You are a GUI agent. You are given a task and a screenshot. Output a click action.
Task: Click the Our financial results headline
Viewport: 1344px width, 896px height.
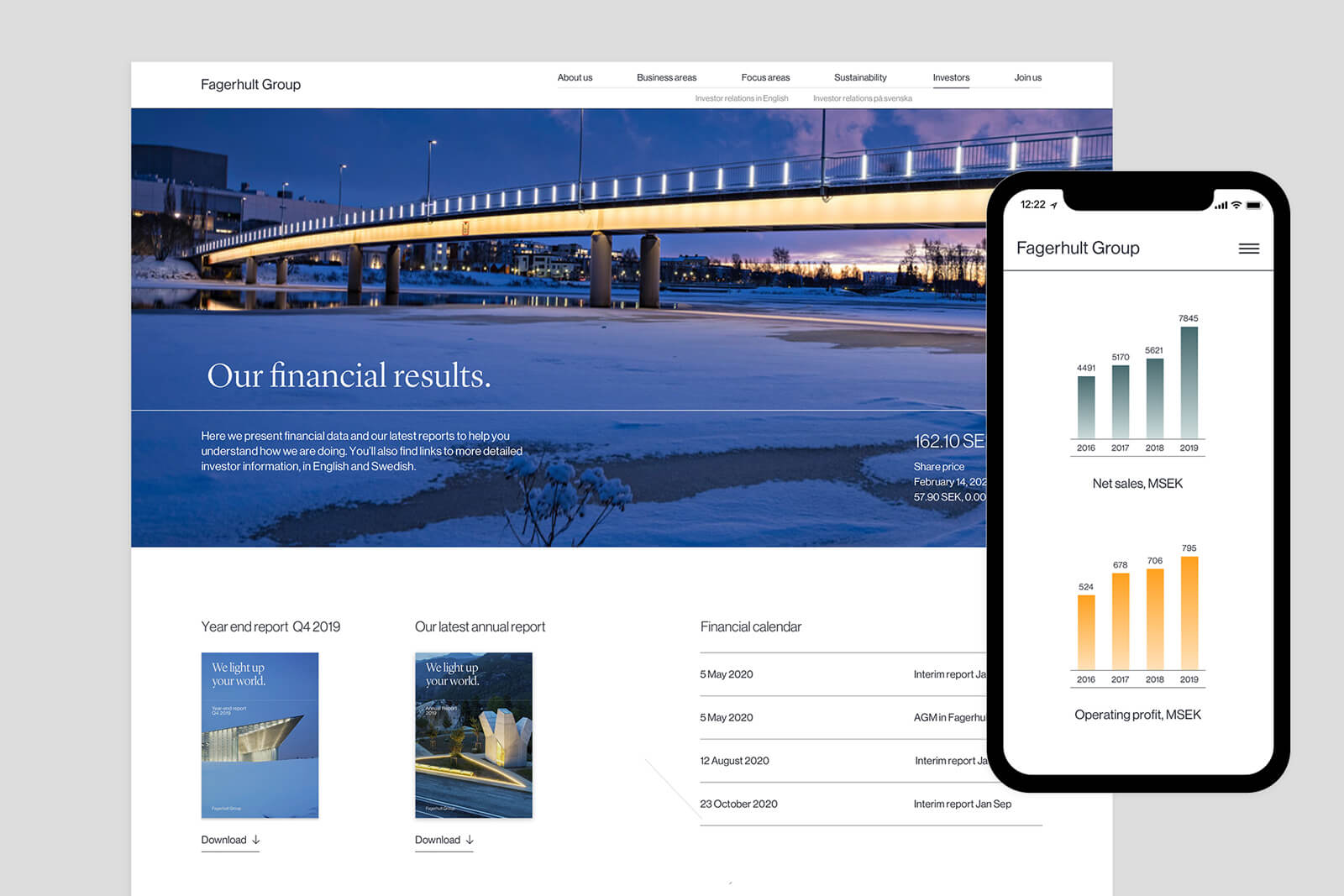(x=349, y=375)
